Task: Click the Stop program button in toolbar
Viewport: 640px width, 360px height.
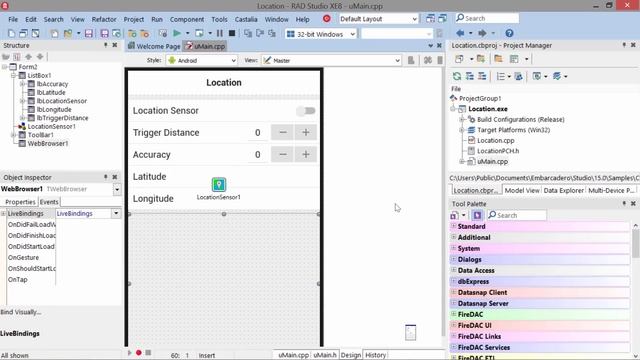Action: (x=232, y=33)
